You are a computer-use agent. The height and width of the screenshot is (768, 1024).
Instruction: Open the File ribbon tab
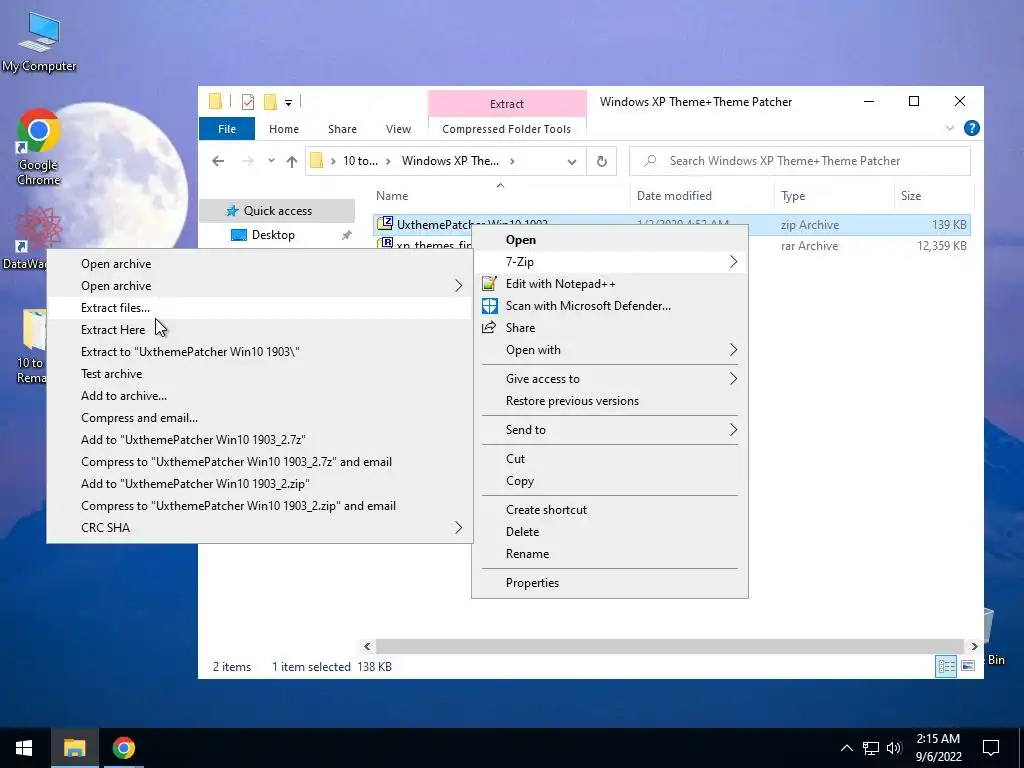227,129
